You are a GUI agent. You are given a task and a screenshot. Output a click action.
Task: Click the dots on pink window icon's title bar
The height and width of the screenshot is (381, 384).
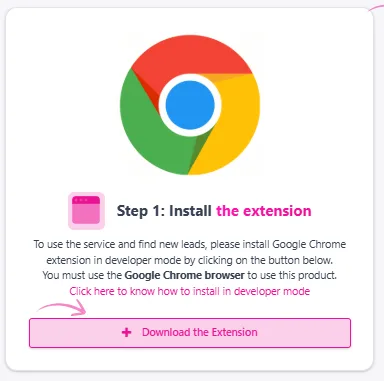pyautogui.click(x=81, y=200)
